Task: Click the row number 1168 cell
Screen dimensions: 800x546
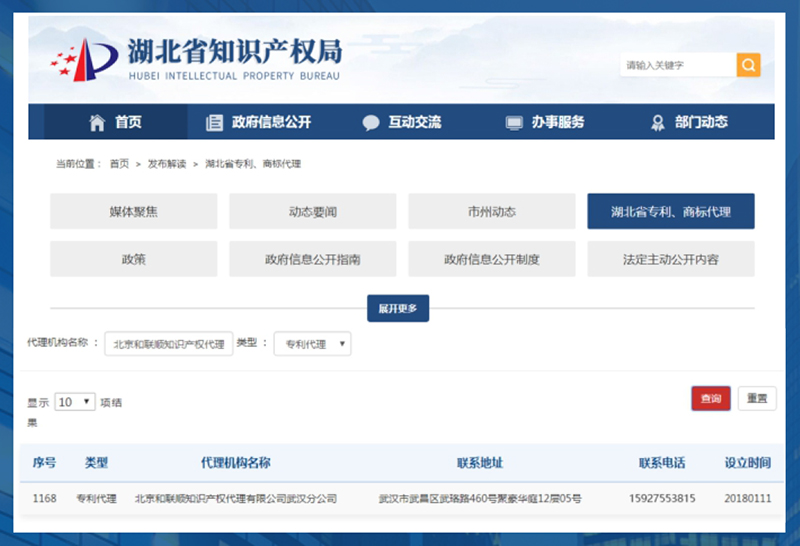Action: coord(44,499)
